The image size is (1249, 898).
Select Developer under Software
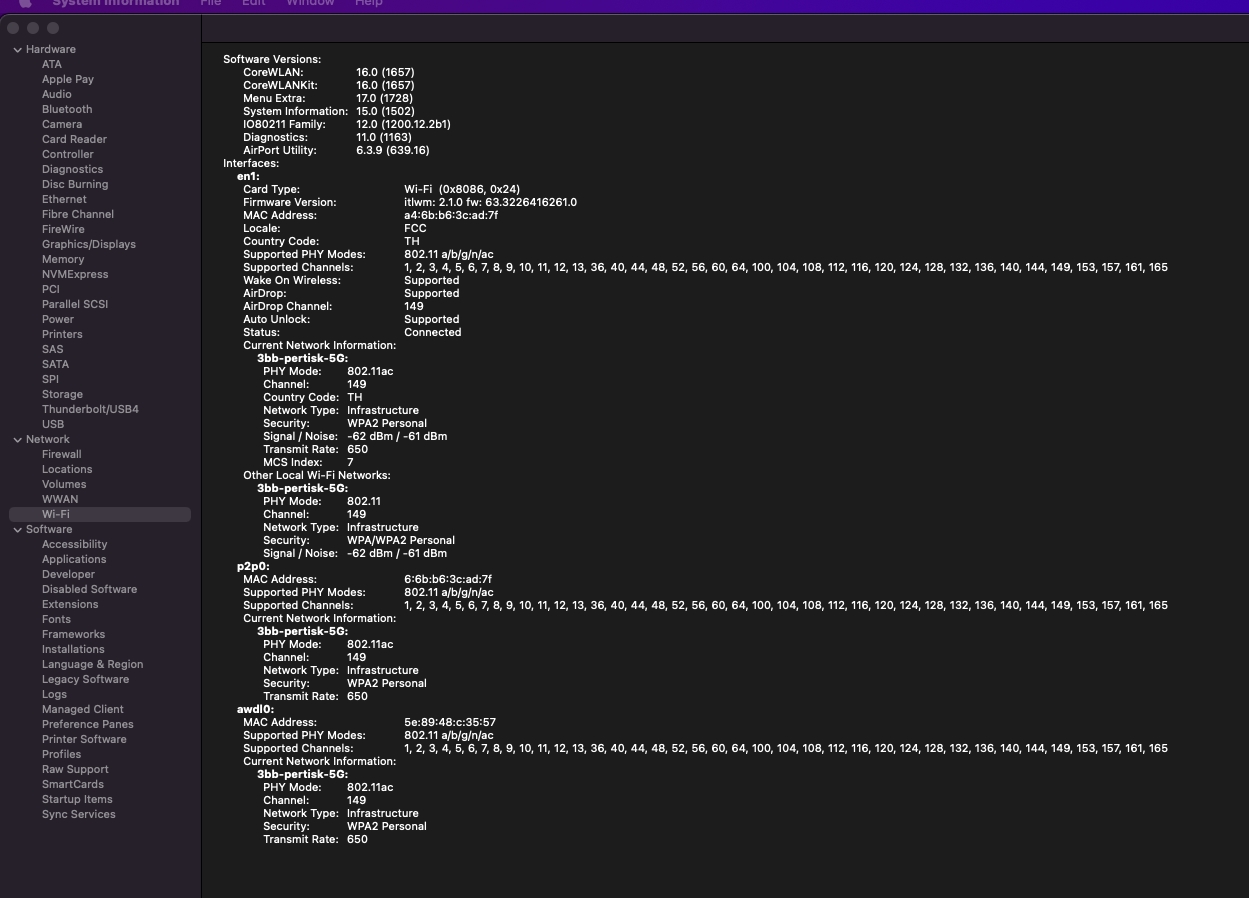point(68,574)
